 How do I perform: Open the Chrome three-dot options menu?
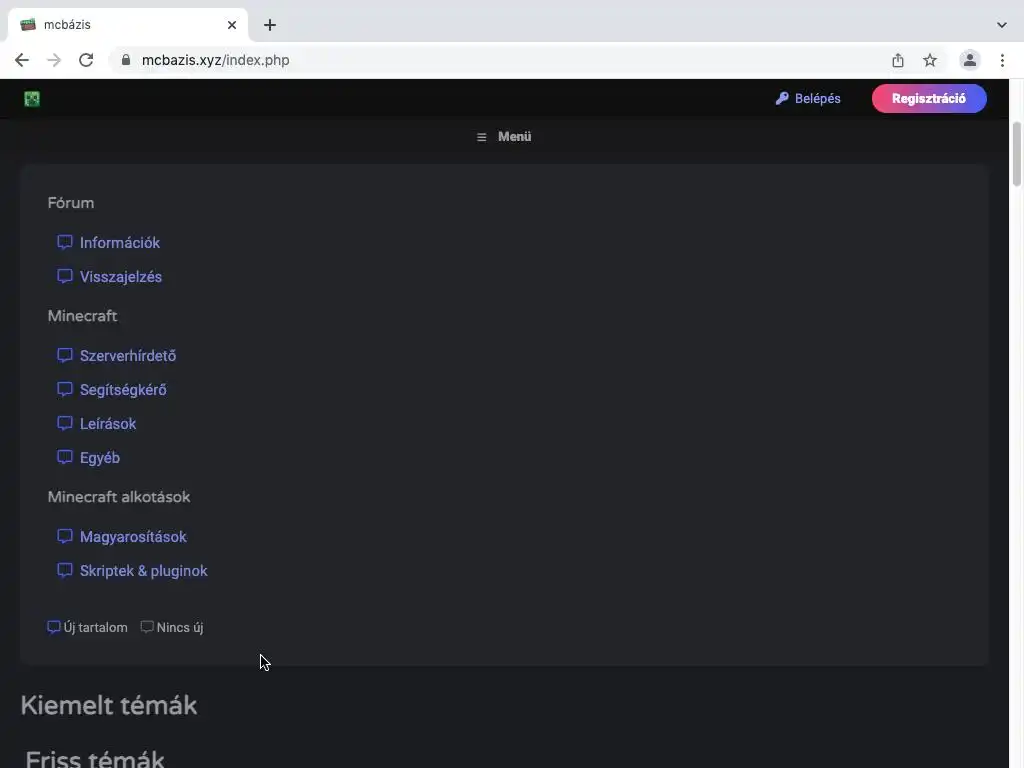[x=1002, y=60]
